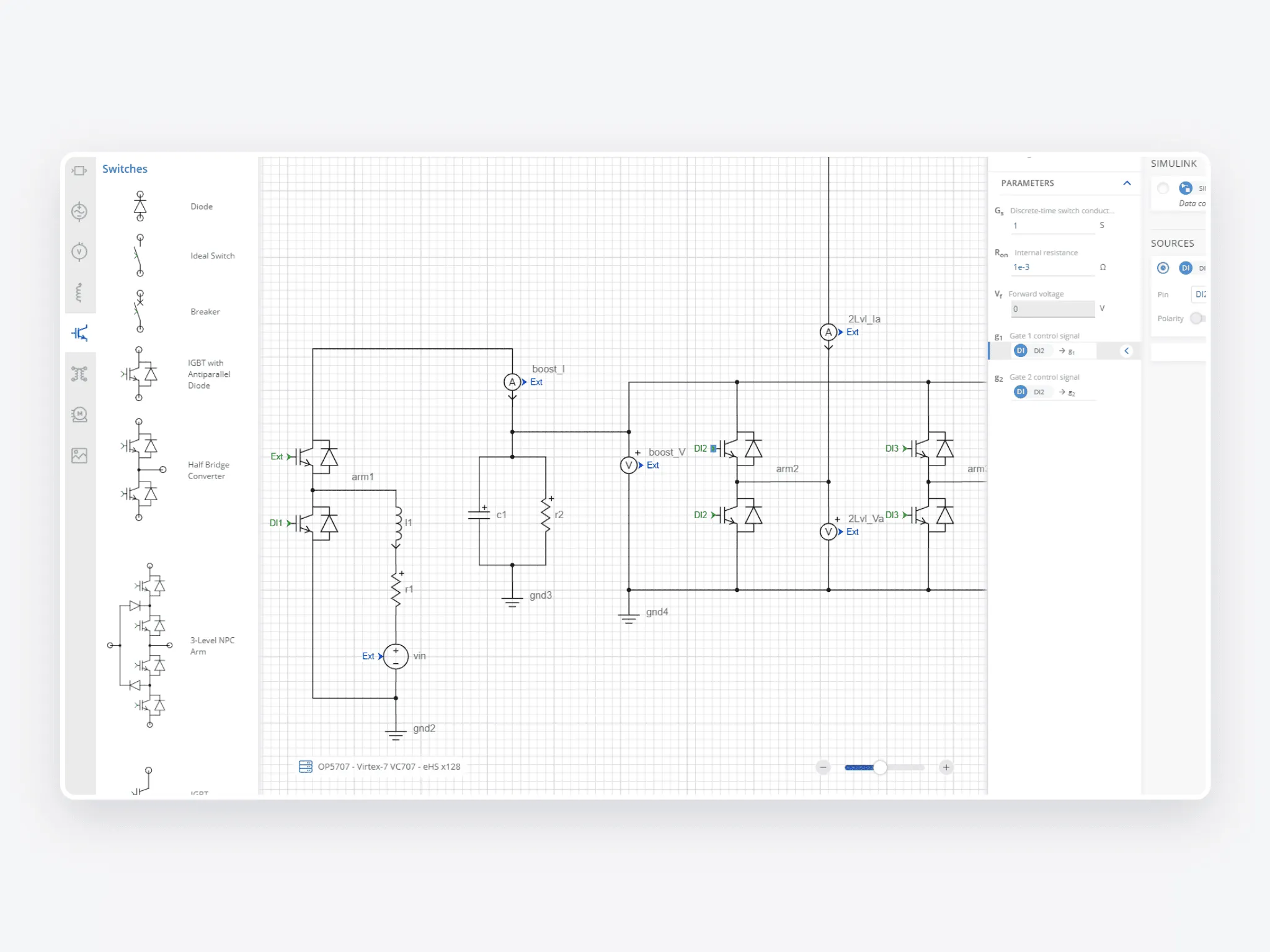The image size is (1270, 952).
Task: Select the gnd4 ground symbol
Action: click(628, 617)
